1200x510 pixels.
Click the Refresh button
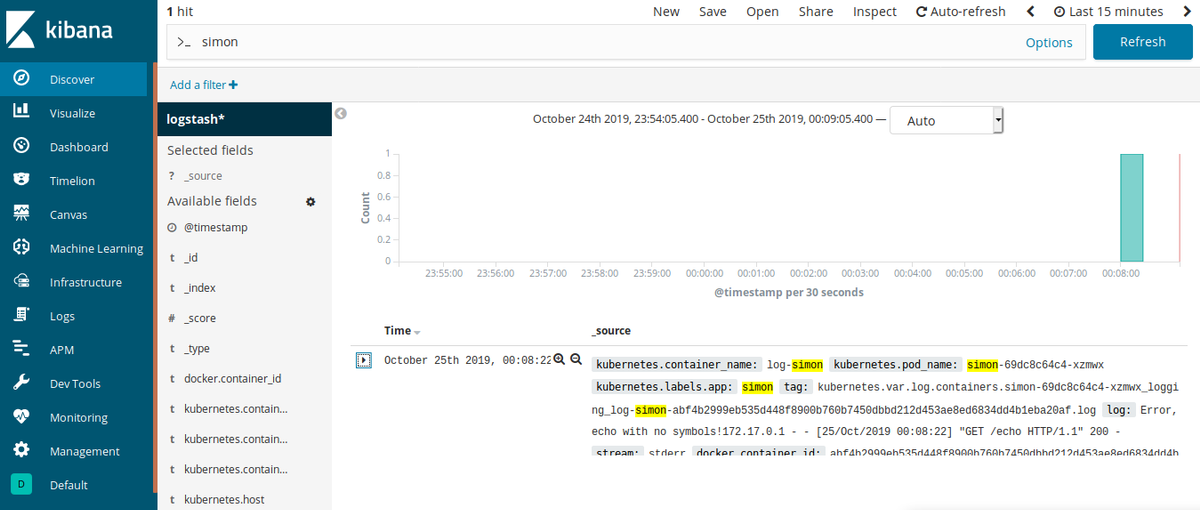tap(1142, 42)
